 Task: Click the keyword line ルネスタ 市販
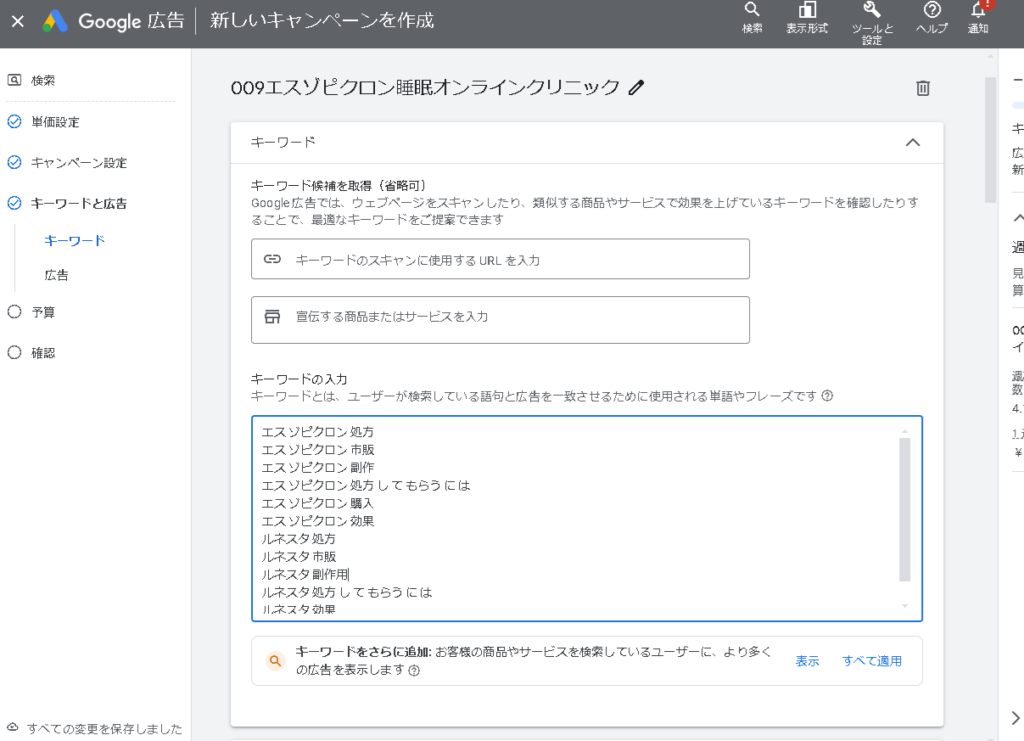298,557
